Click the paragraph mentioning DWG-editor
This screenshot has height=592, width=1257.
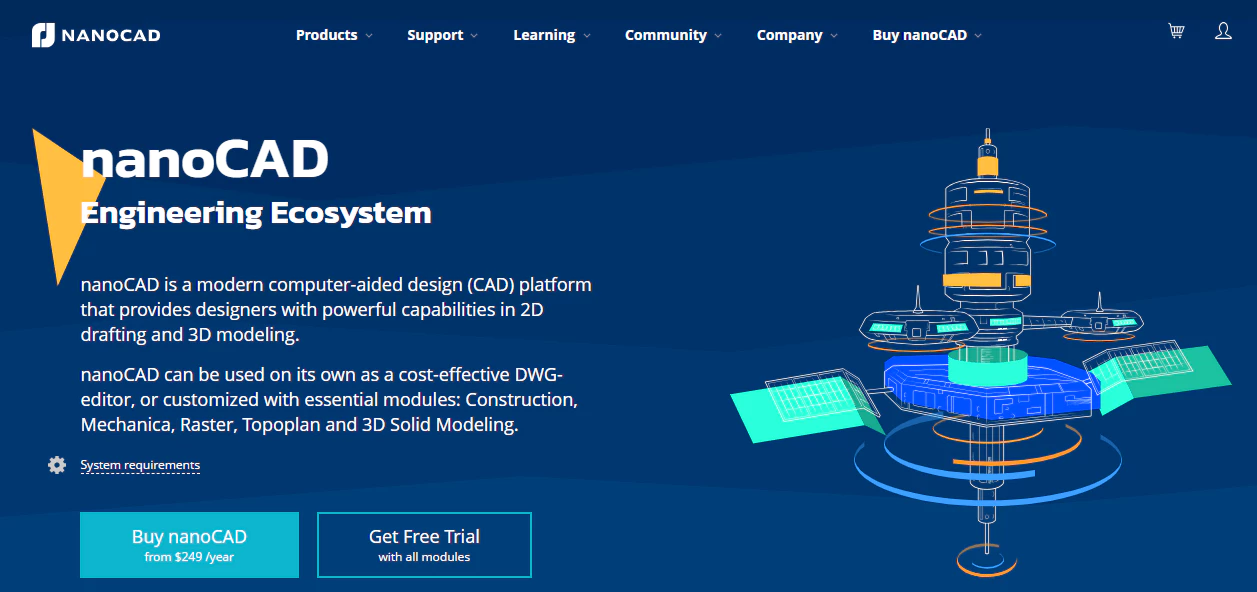click(329, 400)
